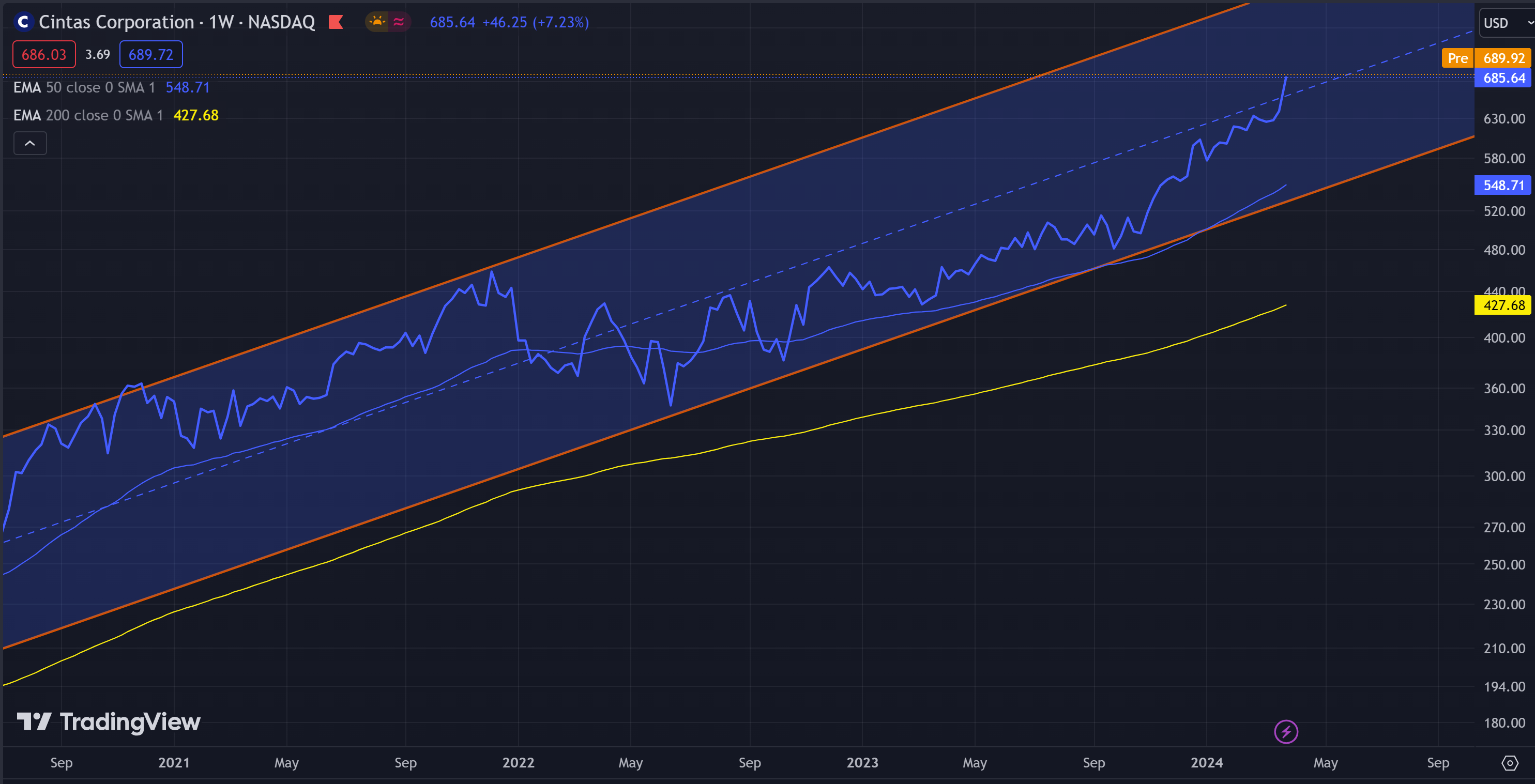Image resolution: width=1535 pixels, height=784 pixels.
Task: Open the USD currency dropdown
Action: [1506, 23]
